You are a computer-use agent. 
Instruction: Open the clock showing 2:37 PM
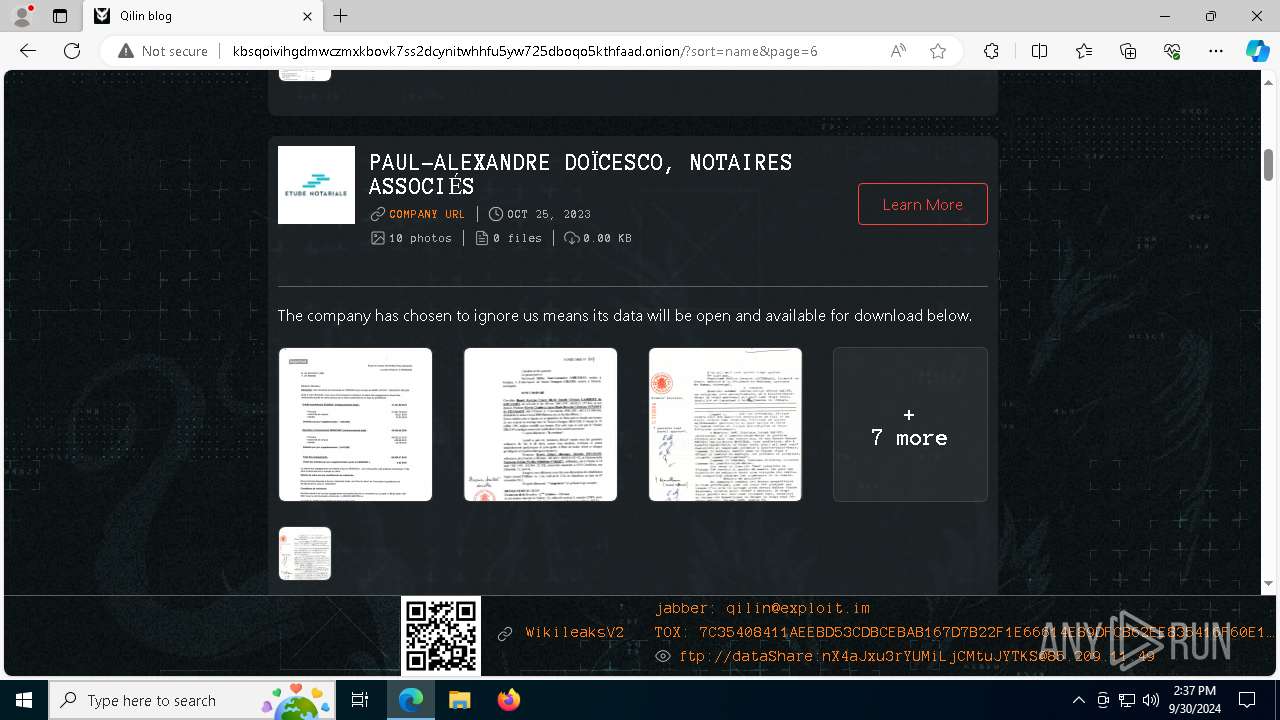click(1194, 700)
